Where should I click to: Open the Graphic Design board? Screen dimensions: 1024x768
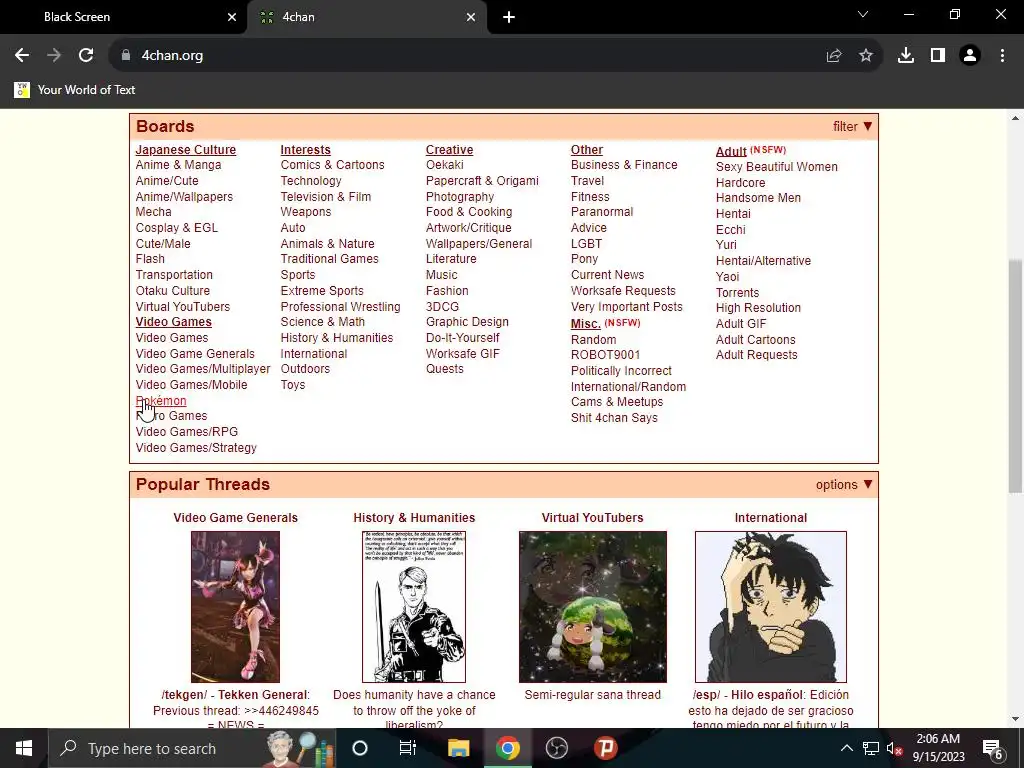(467, 322)
